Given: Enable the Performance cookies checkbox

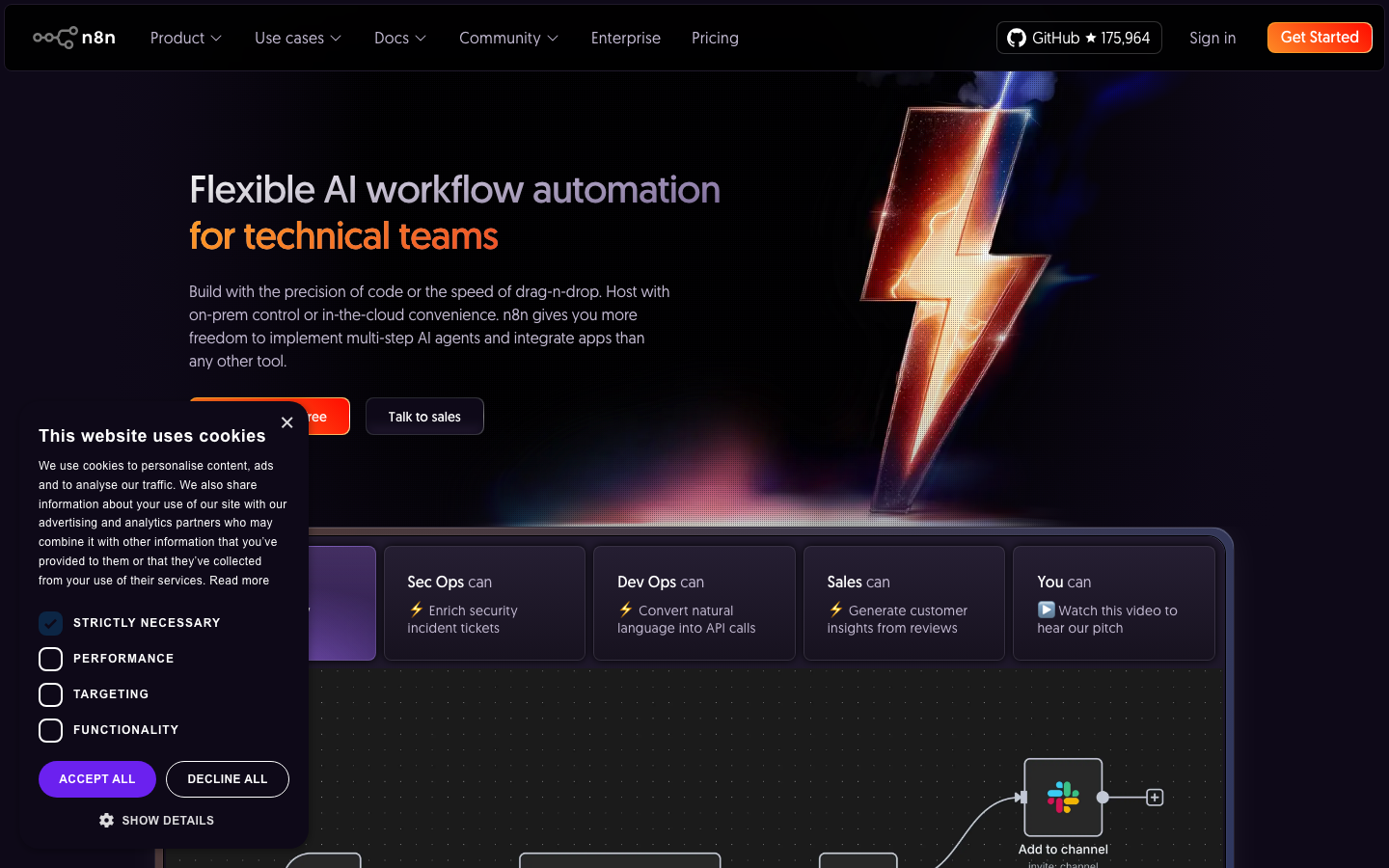Looking at the screenshot, I should 51,659.
